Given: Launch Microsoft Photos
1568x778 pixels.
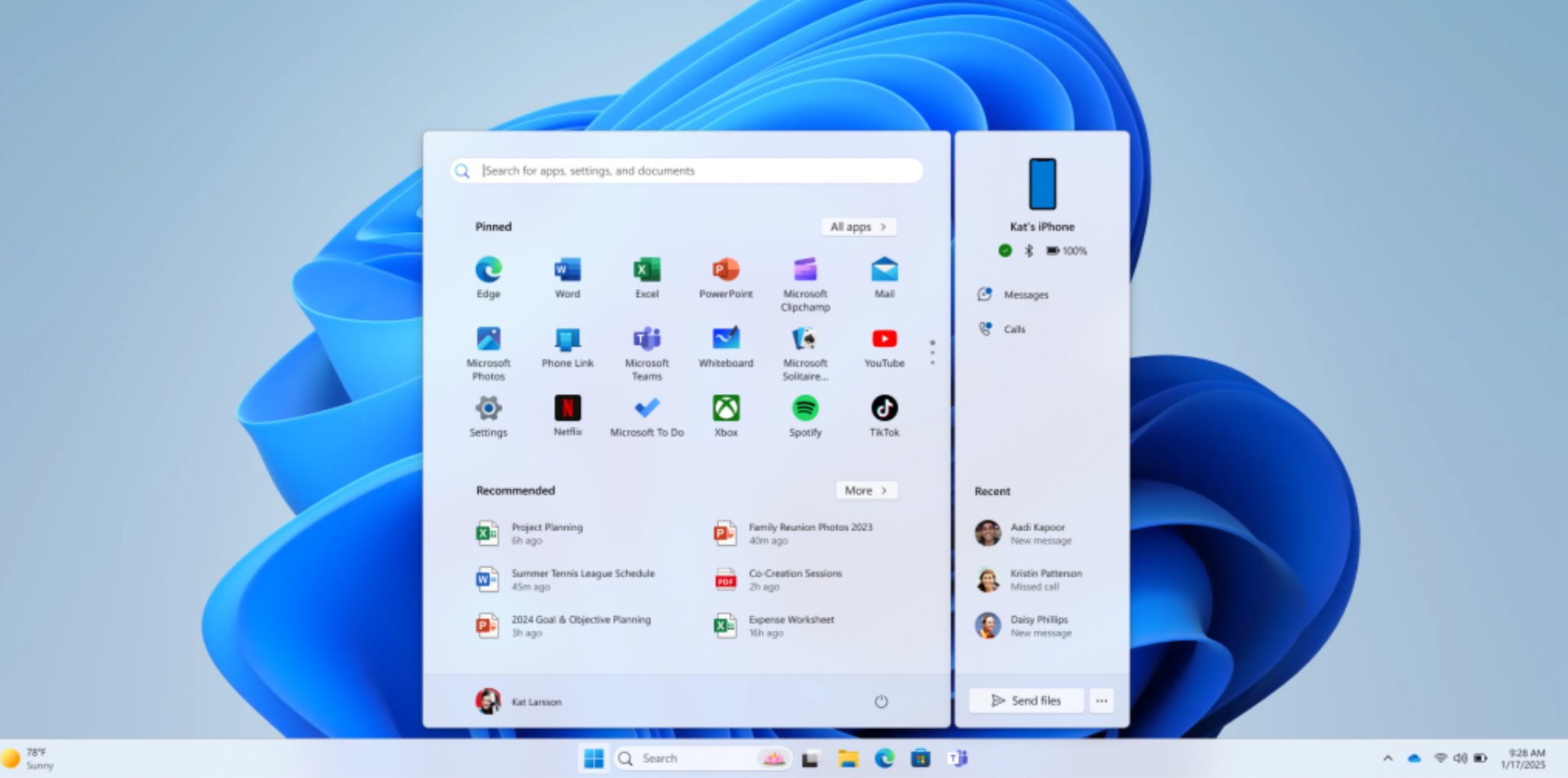Looking at the screenshot, I should [x=488, y=354].
